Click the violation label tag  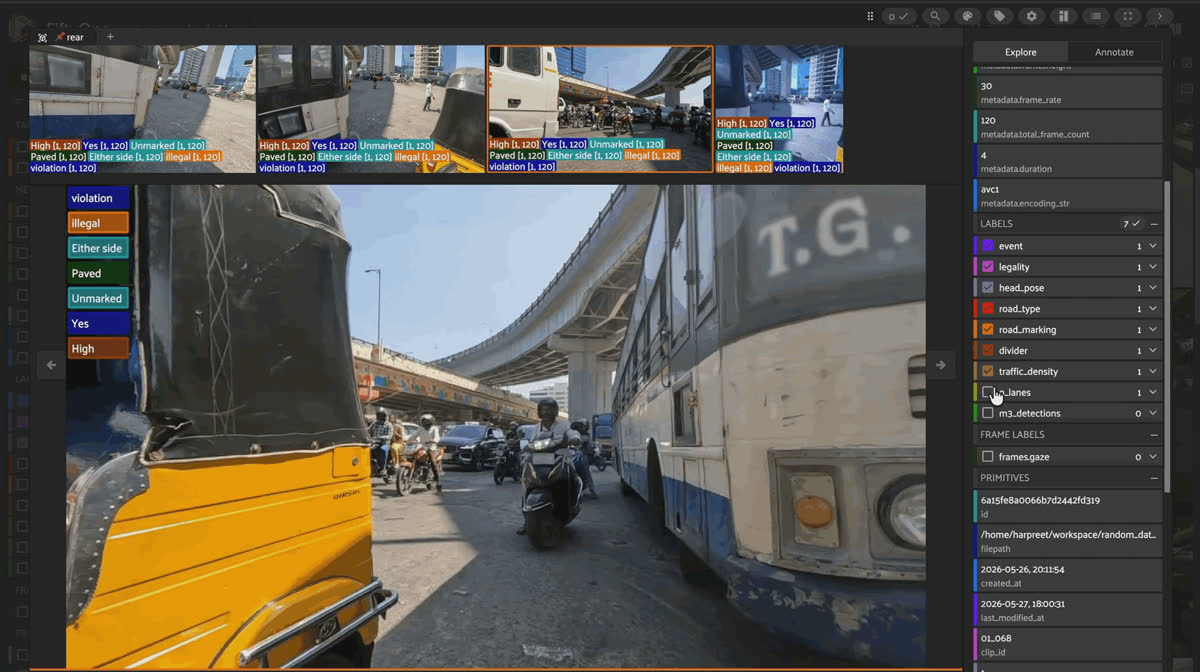[98, 198]
